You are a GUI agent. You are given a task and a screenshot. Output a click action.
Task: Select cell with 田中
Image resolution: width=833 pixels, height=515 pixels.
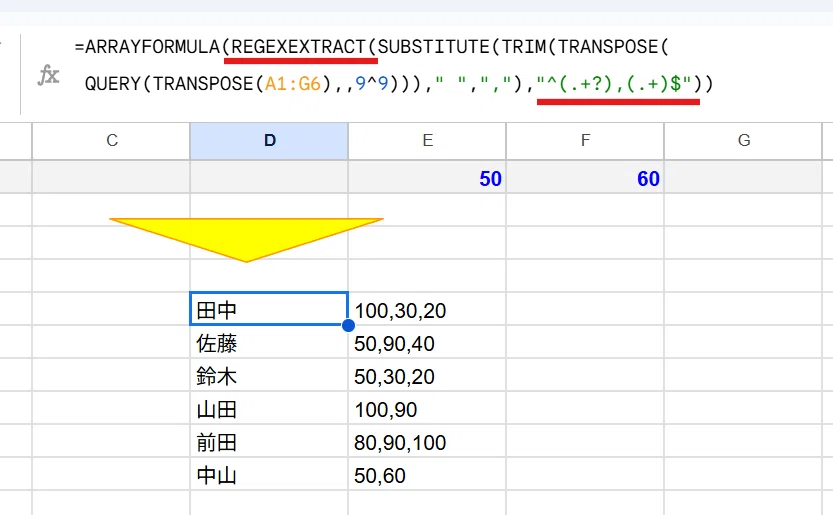coord(269,309)
